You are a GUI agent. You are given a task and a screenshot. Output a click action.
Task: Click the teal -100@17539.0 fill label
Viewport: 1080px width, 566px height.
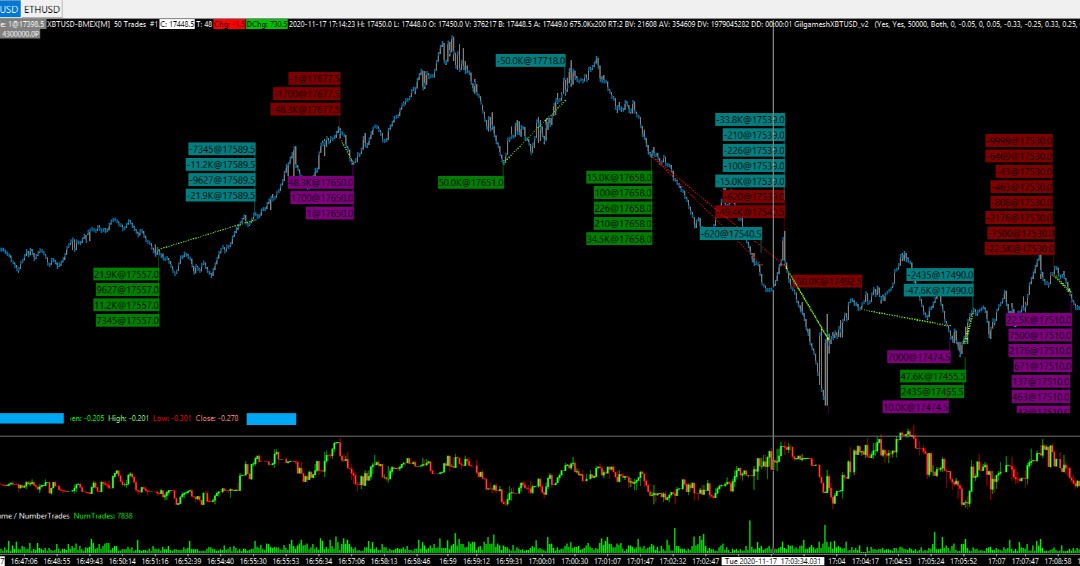click(754, 166)
